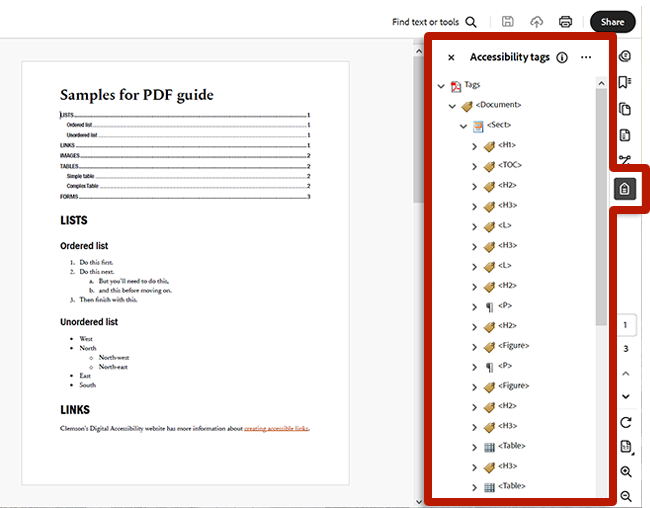
Task: Print the document
Action: click(565, 22)
